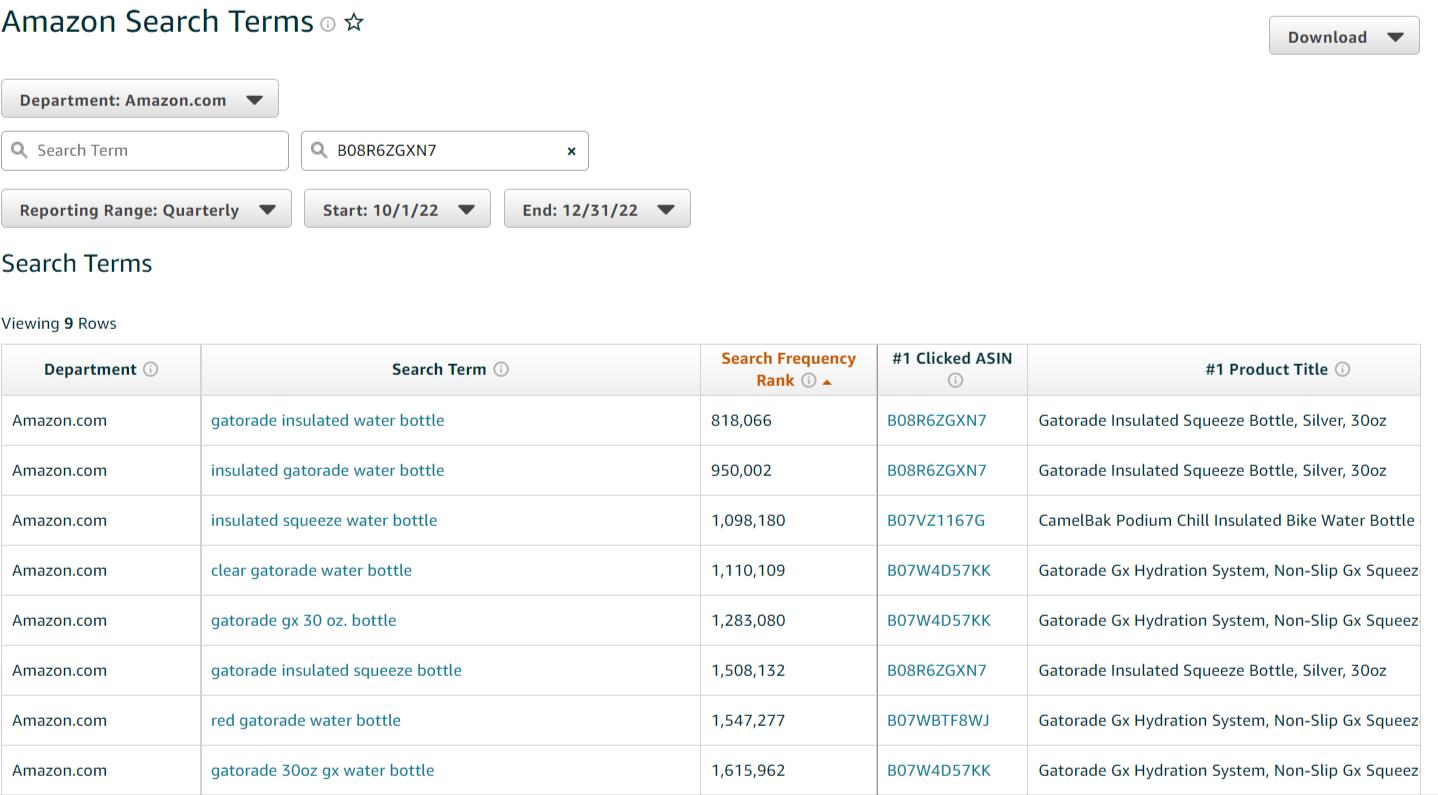1438x795 pixels.
Task: Select the rank value 950,002
Action: coord(742,470)
